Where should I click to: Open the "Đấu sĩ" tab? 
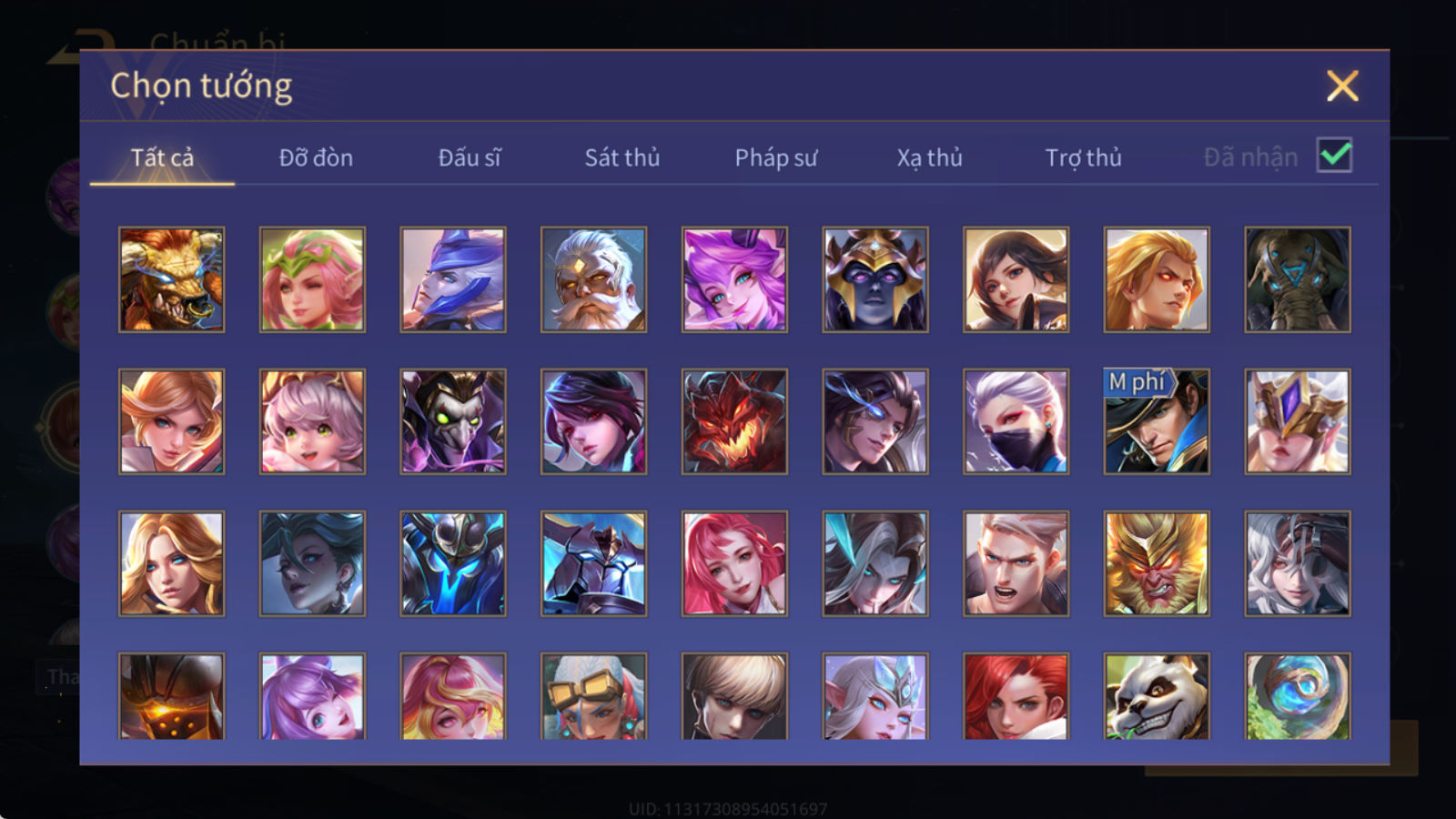(x=470, y=157)
